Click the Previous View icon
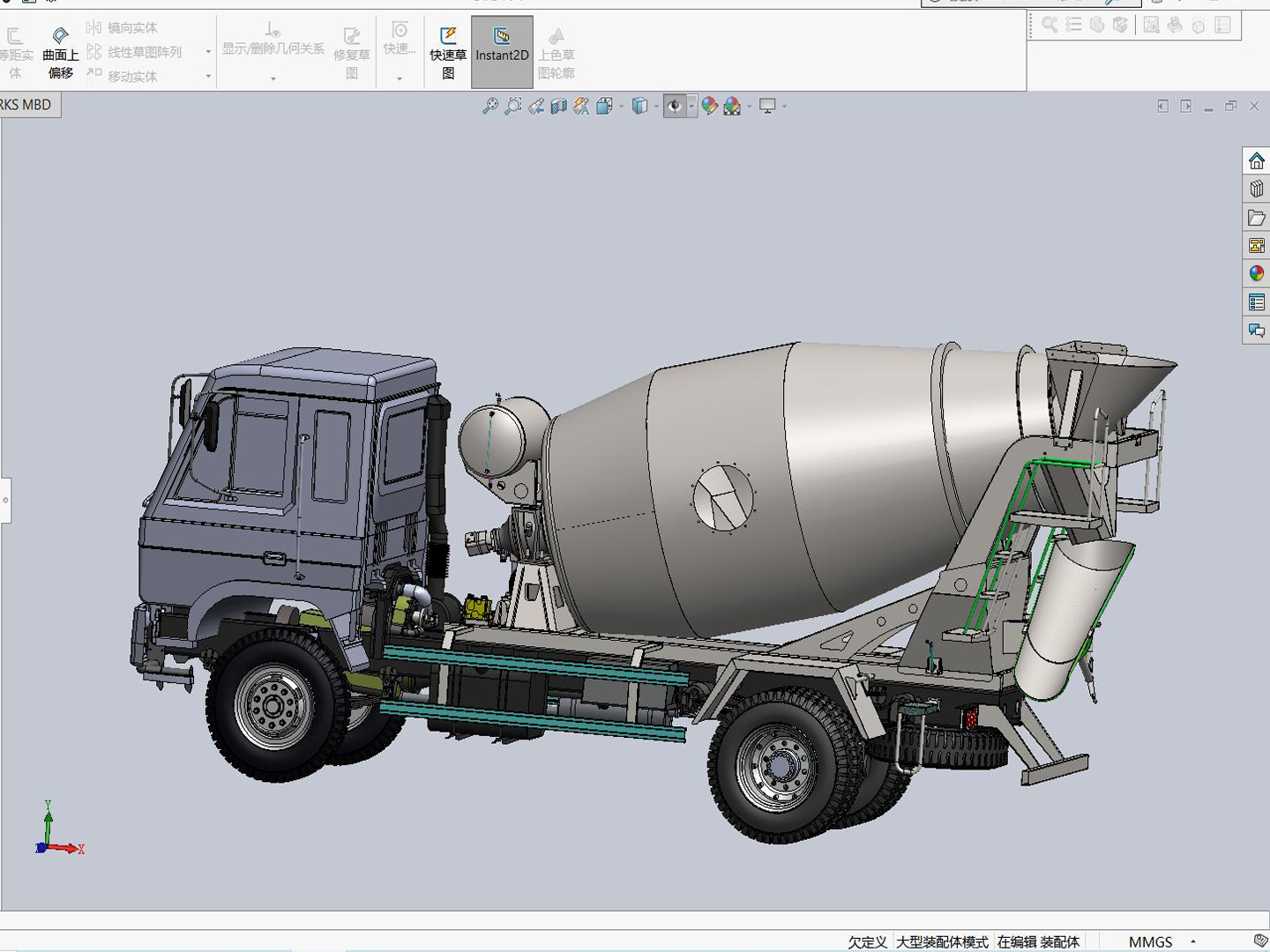This screenshot has height=952, width=1270. tap(535, 107)
